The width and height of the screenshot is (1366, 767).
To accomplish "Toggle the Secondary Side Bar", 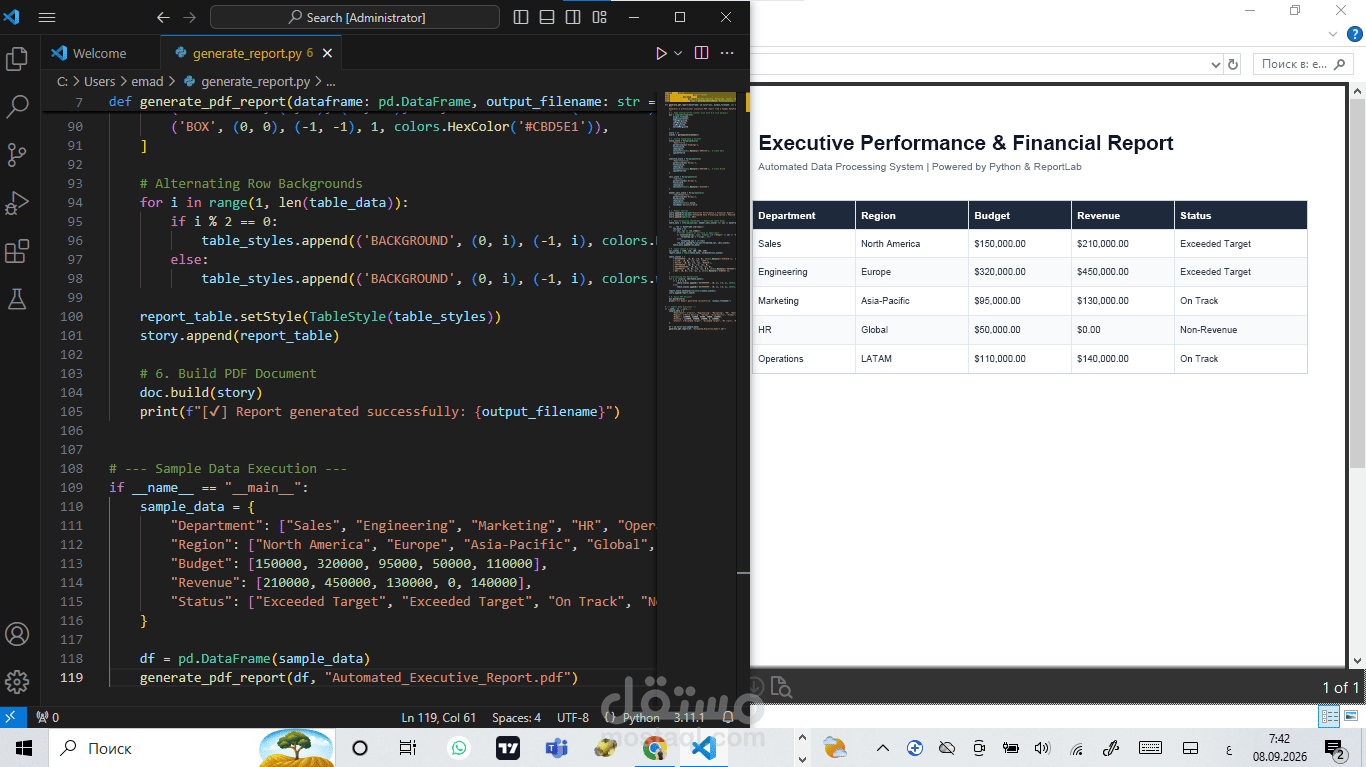I will pos(573,17).
